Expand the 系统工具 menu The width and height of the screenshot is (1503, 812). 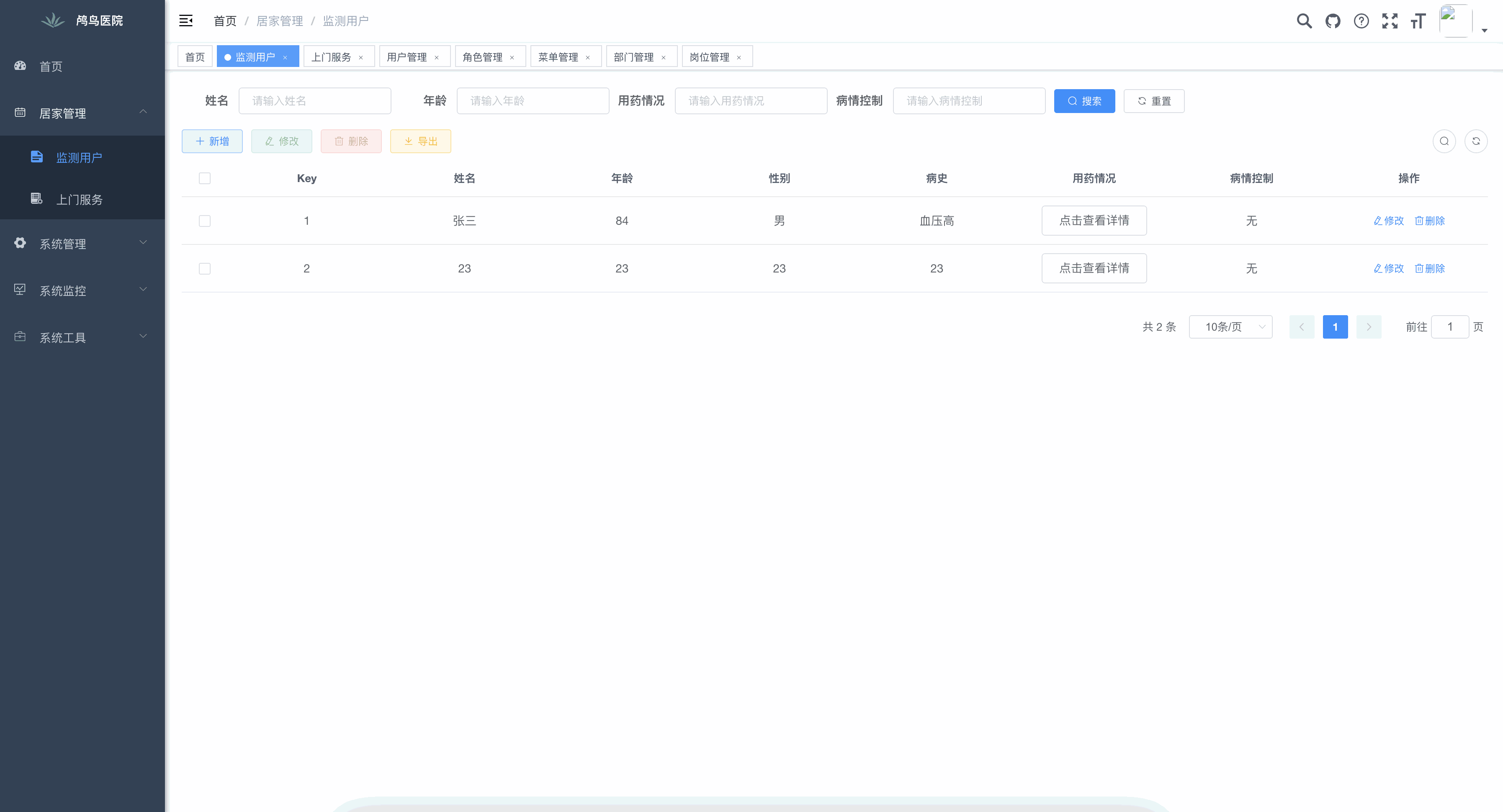pyautogui.click(x=143, y=336)
